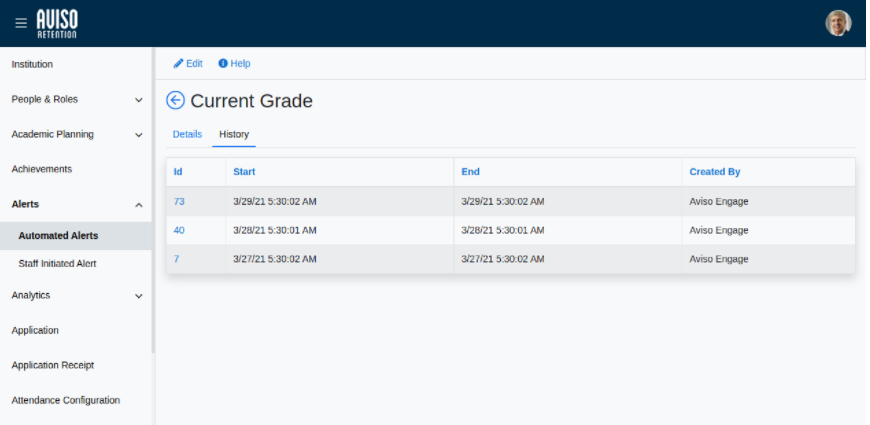Click Aviso Engage in row 73
The height and width of the screenshot is (425, 870).
coord(719,201)
